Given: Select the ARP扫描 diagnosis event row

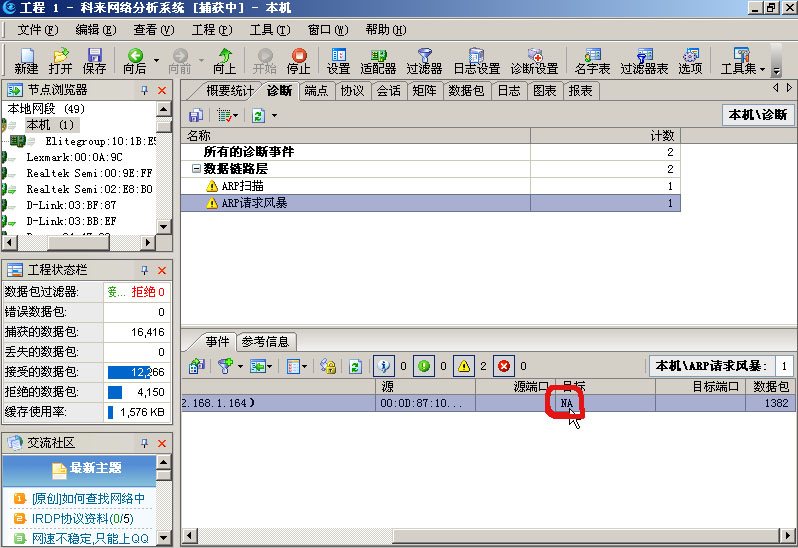Looking at the screenshot, I should 242,186.
